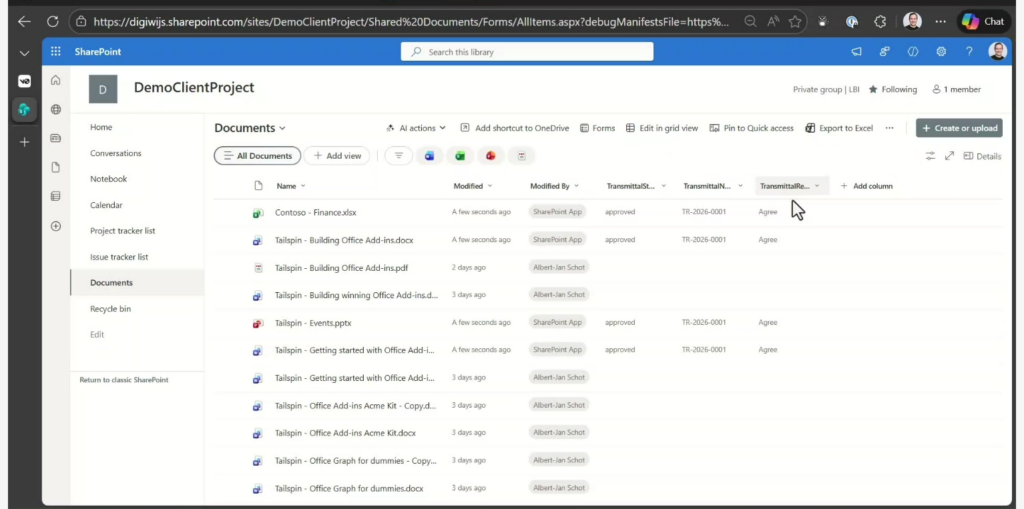Open the TransmittalSt... column header menu

click(636, 186)
